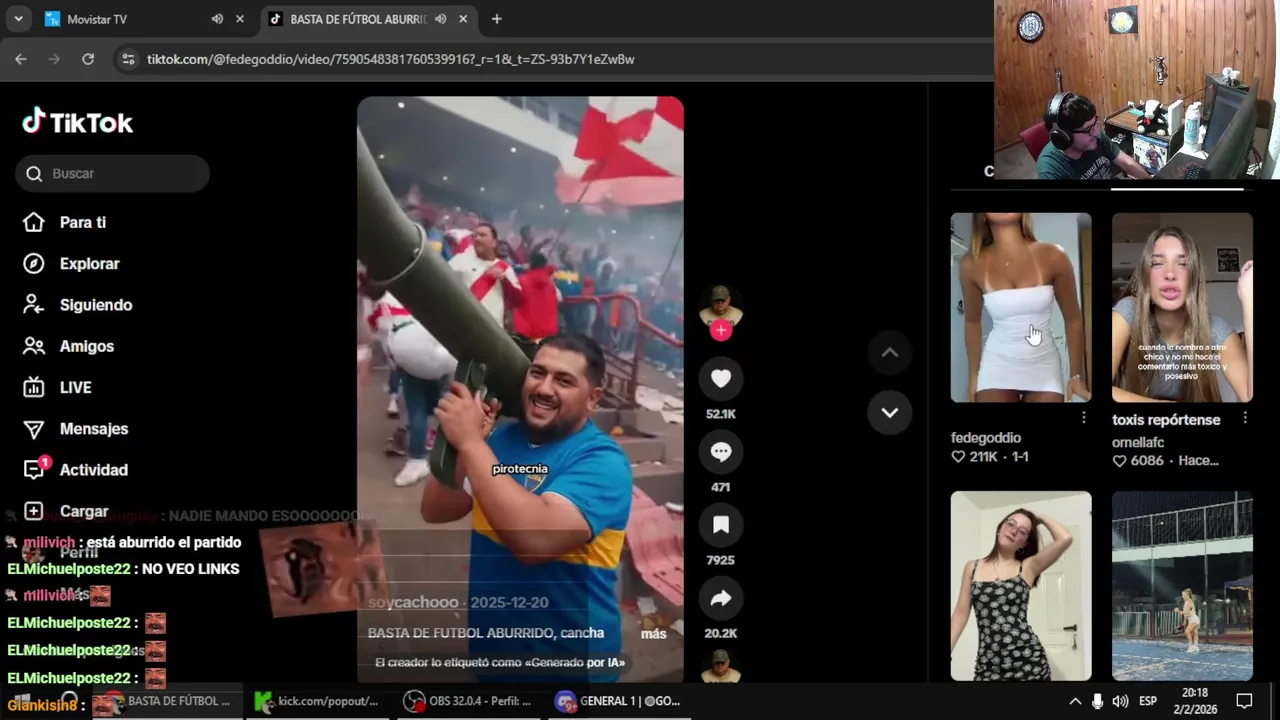Open soycachooo profile link
The width and height of the screenshot is (1280, 720).
click(x=413, y=602)
